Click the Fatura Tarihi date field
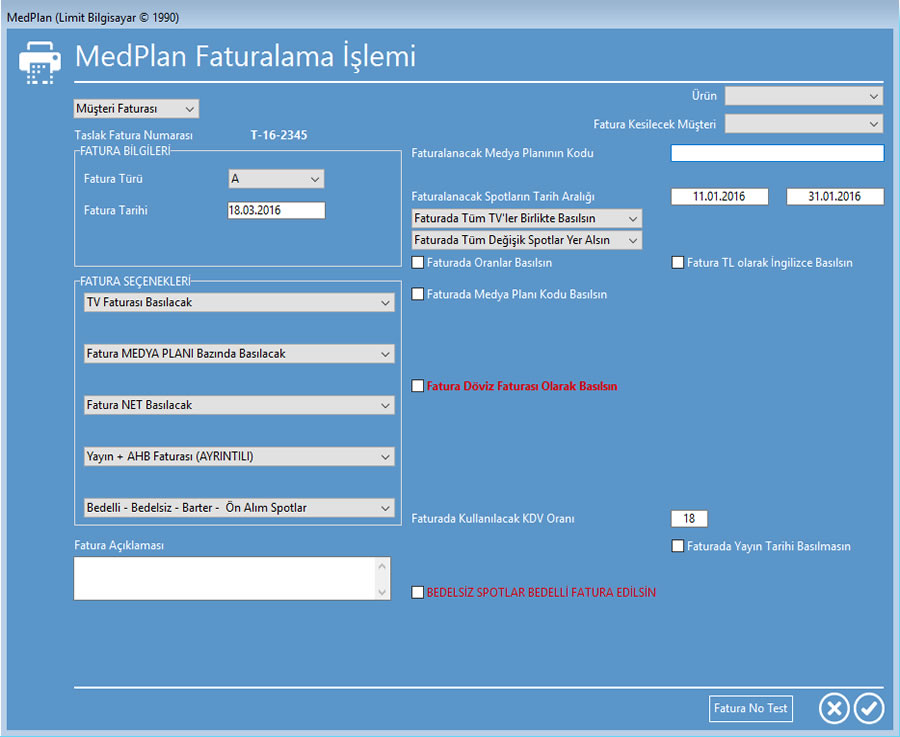The width and height of the screenshot is (900, 737). pyautogui.click(x=276, y=211)
